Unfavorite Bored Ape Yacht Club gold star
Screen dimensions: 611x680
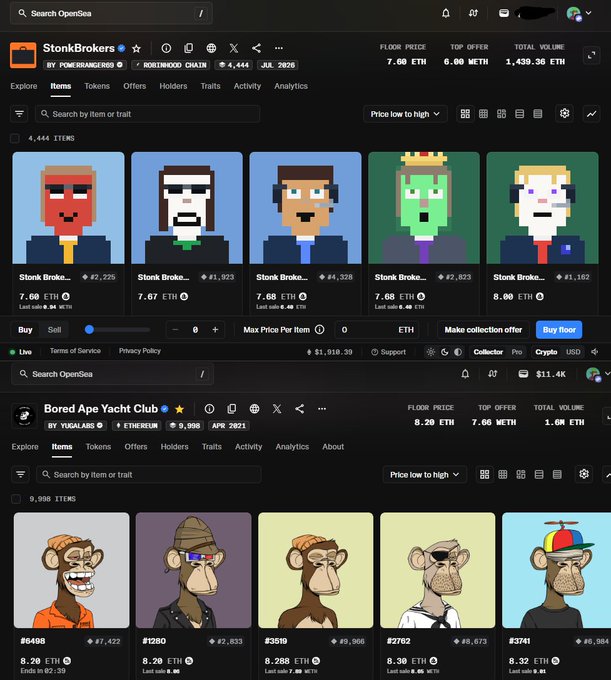[x=180, y=409]
